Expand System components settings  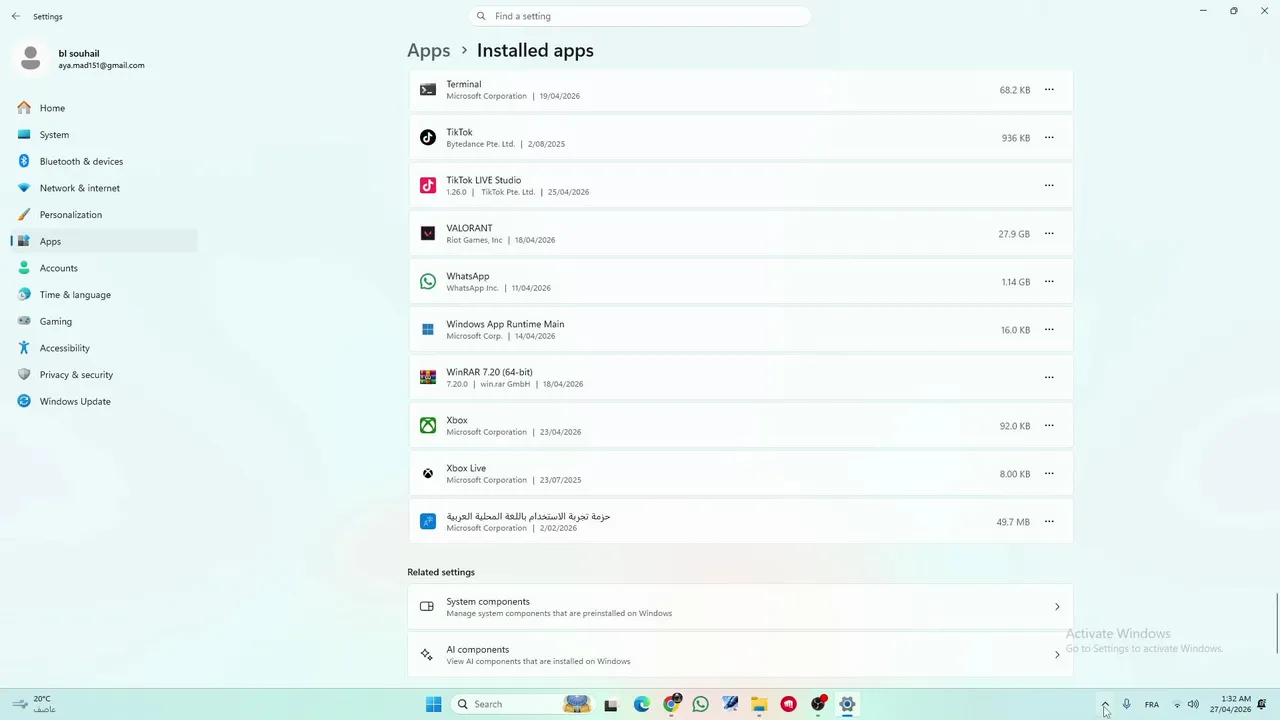[x=740, y=607]
